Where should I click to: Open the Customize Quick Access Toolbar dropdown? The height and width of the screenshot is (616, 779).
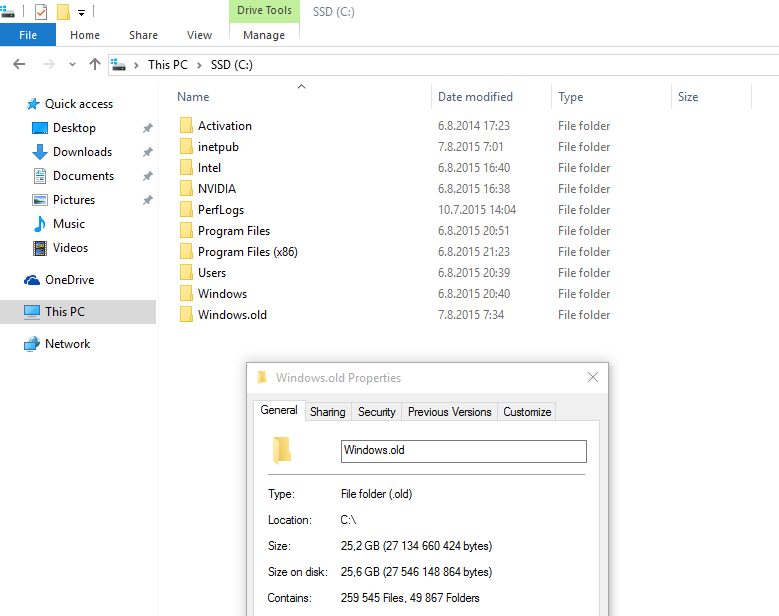(x=81, y=12)
